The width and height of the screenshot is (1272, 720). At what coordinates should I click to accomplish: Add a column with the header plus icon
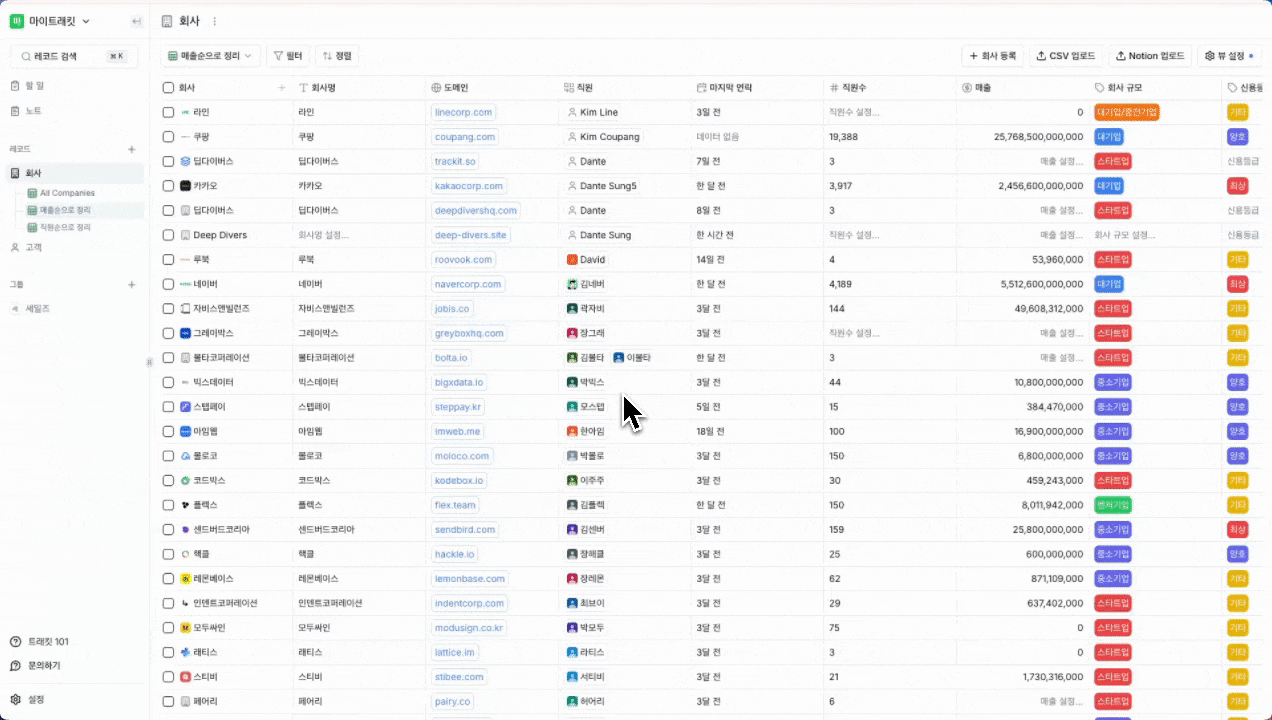point(281,88)
